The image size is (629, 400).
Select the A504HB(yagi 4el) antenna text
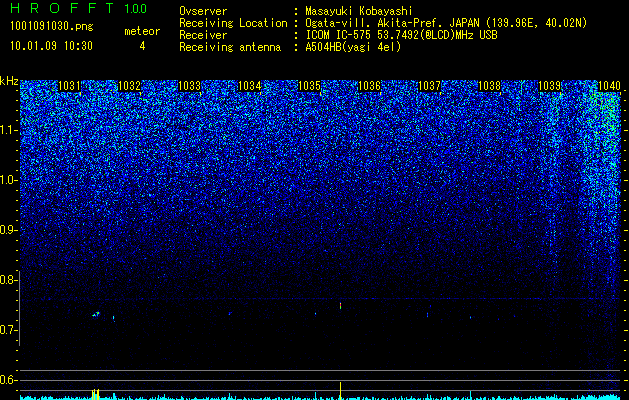(353, 47)
